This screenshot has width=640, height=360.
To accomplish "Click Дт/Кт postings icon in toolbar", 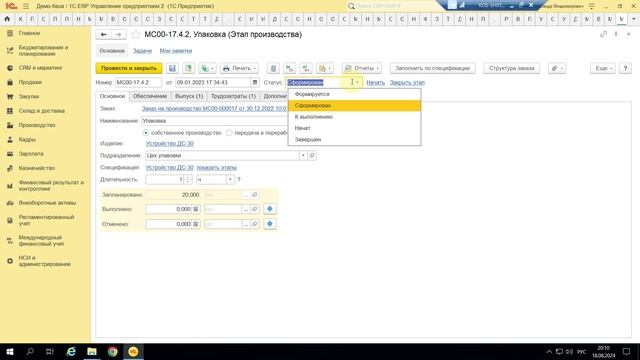I will click(x=290, y=68).
